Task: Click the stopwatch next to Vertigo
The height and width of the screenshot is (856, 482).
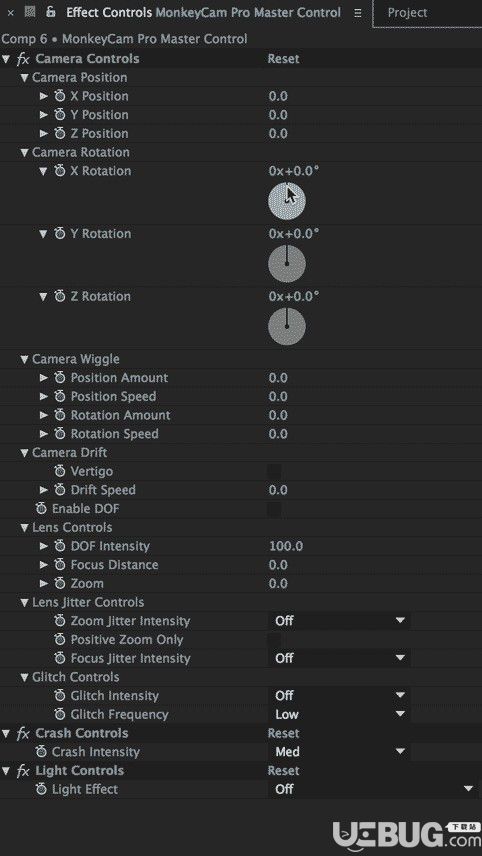Action: point(59,471)
